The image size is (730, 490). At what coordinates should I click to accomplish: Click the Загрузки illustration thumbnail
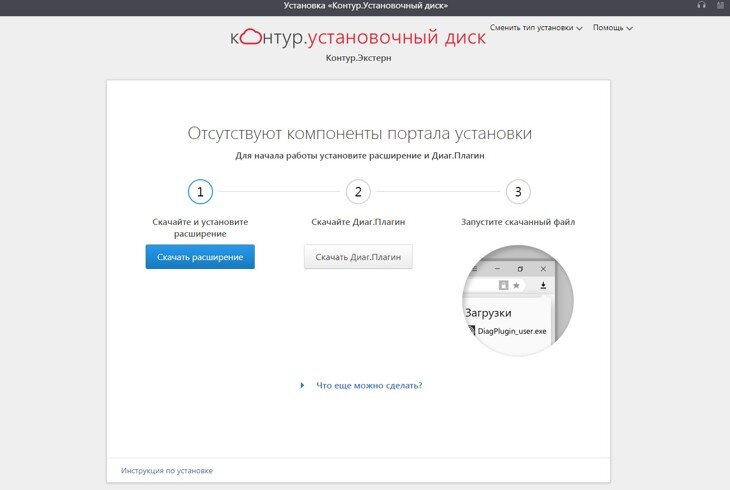click(x=518, y=300)
